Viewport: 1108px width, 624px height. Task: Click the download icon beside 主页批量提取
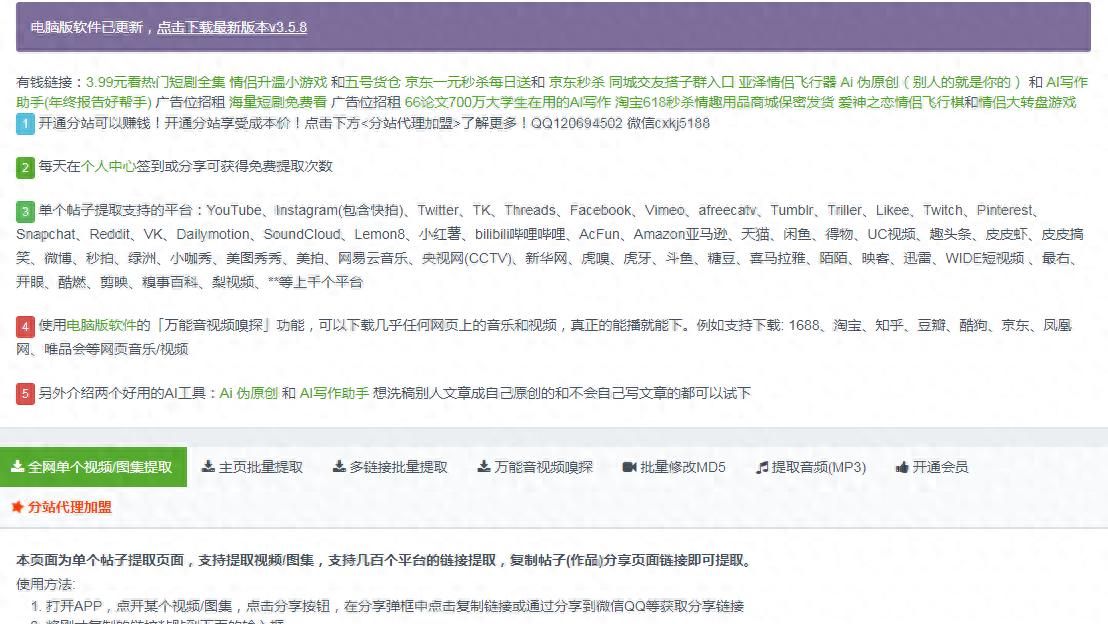pyautogui.click(x=207, y=465)
